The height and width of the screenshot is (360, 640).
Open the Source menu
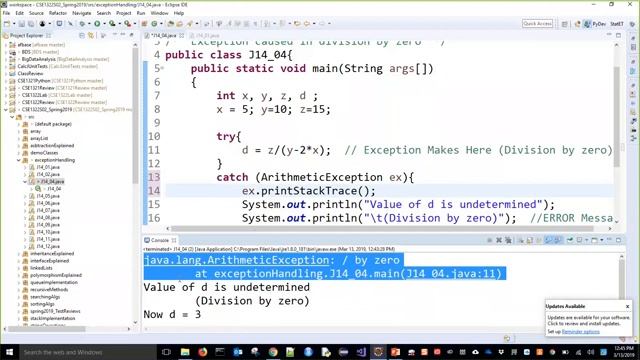pos(36,13)
